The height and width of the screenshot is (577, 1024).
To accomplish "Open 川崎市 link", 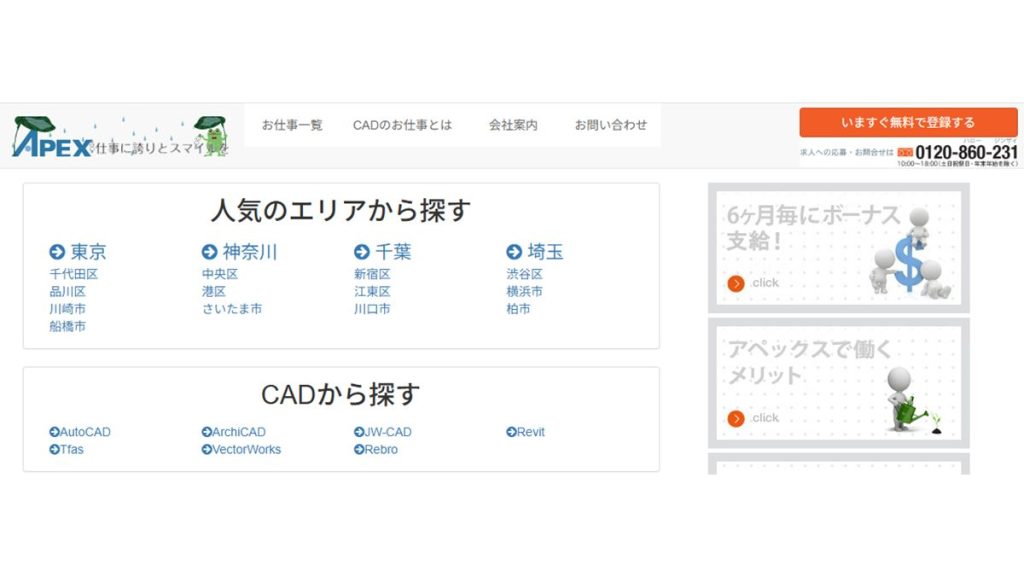I will 67,309.
